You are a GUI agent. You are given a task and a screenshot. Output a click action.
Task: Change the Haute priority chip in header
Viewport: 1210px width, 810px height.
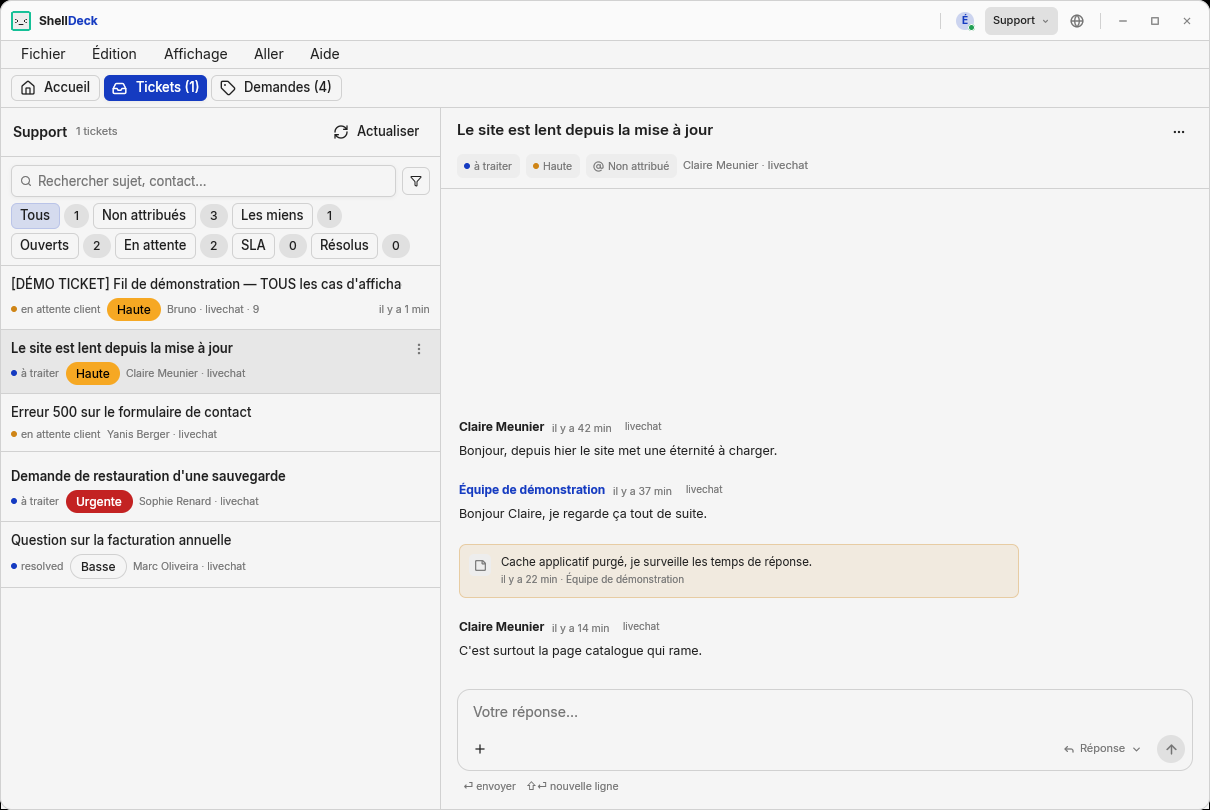(552, 166)
